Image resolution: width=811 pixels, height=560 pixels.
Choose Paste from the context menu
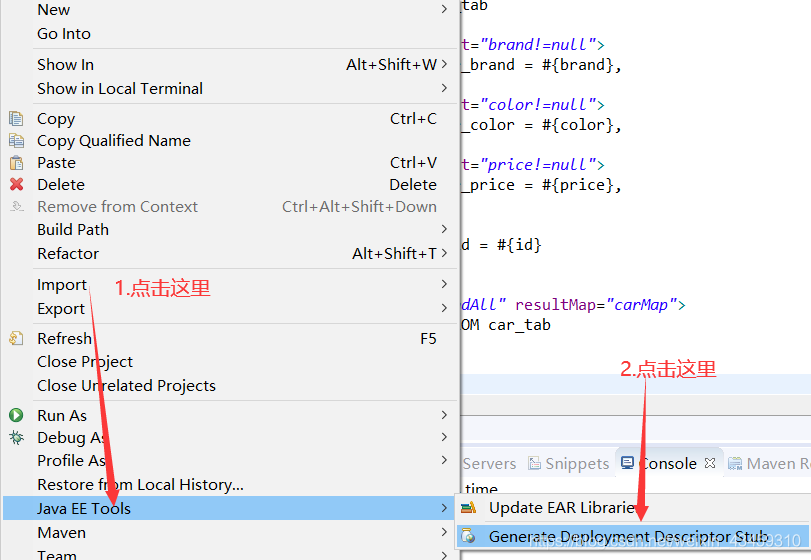pos(230,163)
